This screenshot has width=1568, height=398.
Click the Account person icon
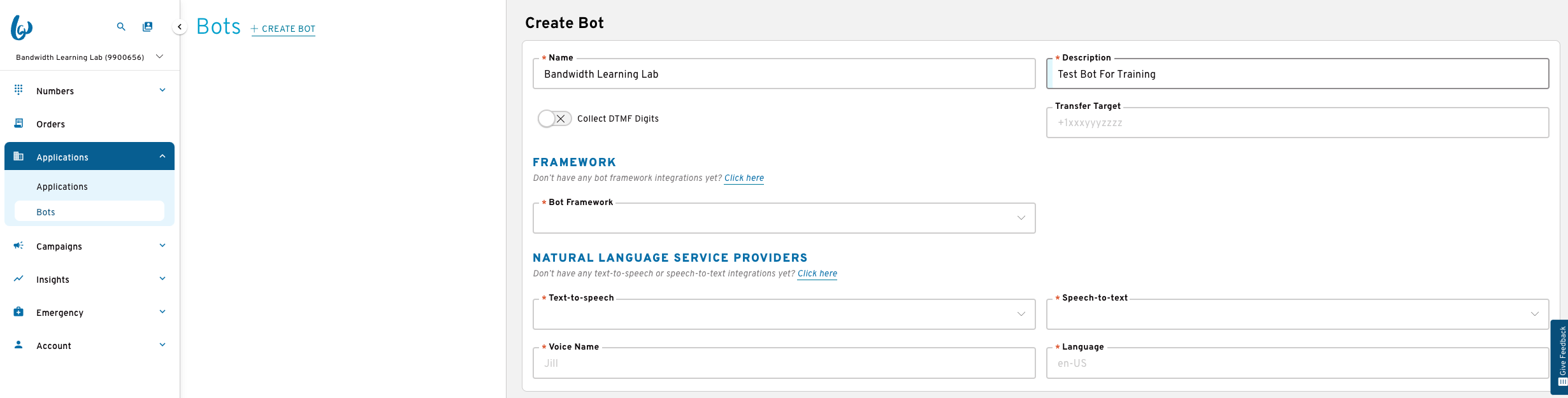pyautogui.click(x=18, y=345)
